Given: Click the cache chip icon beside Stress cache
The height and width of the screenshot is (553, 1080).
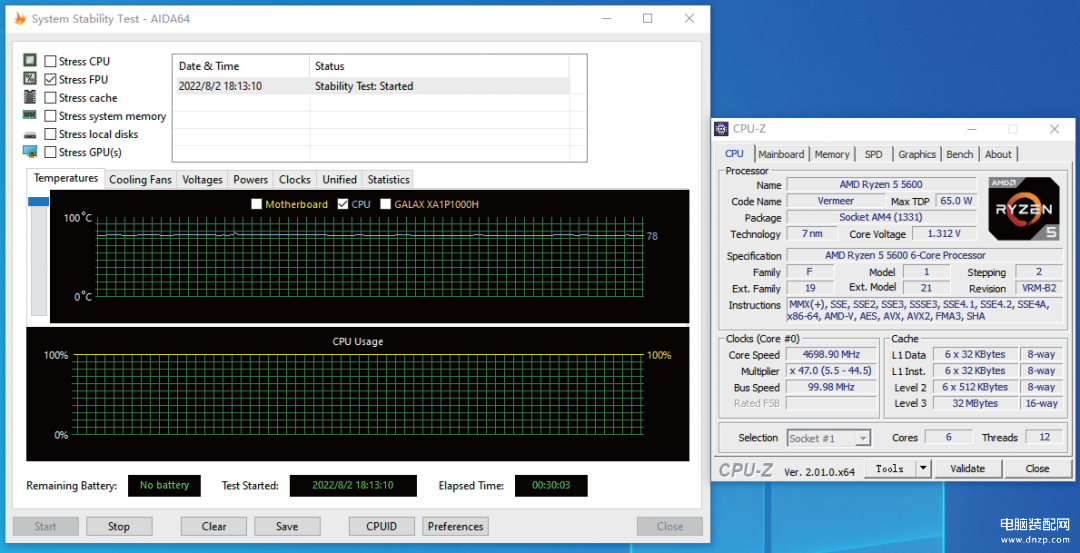Looking at the screenshot, I should click(x=30, y=97).
